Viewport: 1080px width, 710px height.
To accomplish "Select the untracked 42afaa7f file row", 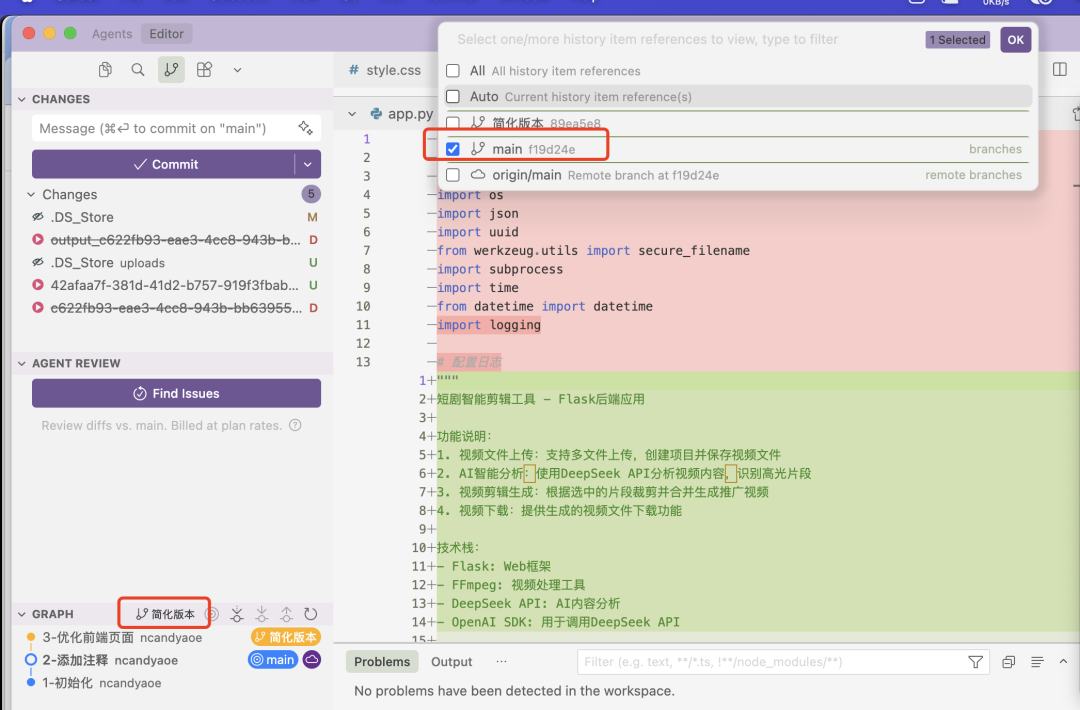I will click(175, 285).
